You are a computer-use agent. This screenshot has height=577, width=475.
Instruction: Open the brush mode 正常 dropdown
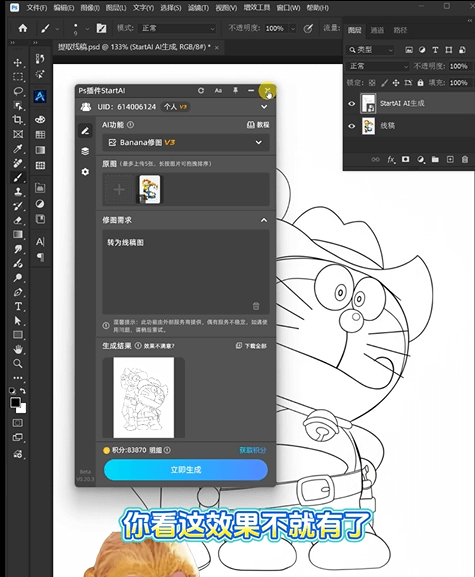tap(177, 28)
